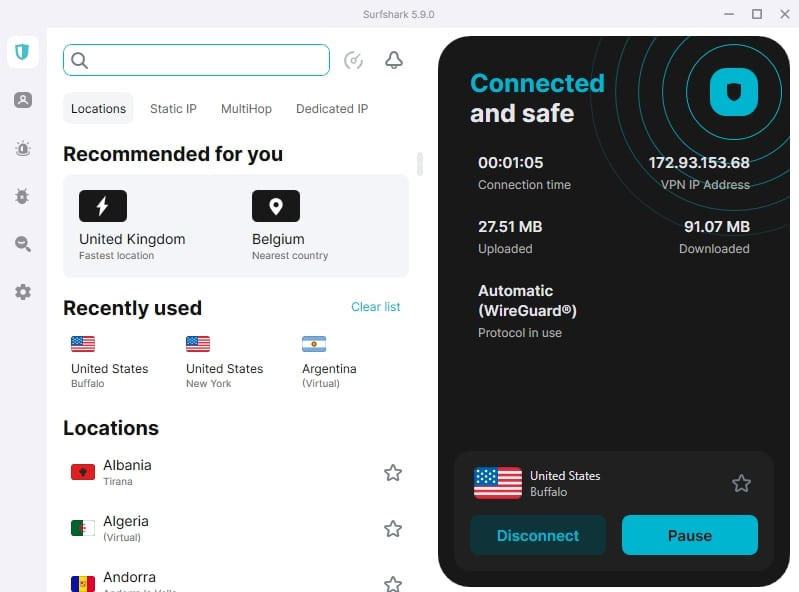Image resolution: width=799 pixels, height=592 pixels.
Task: Switch to the Static IP tab
Action: click(173, 109)
